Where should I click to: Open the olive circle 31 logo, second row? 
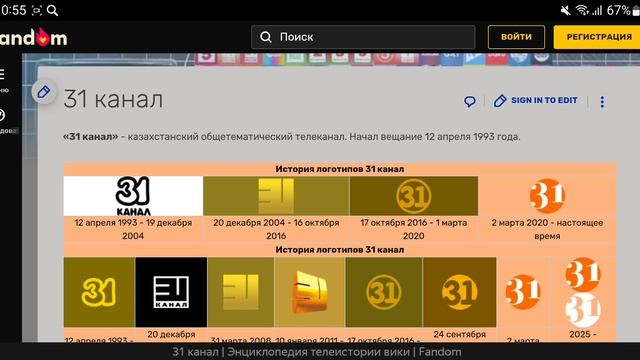[x=384, y=292]
